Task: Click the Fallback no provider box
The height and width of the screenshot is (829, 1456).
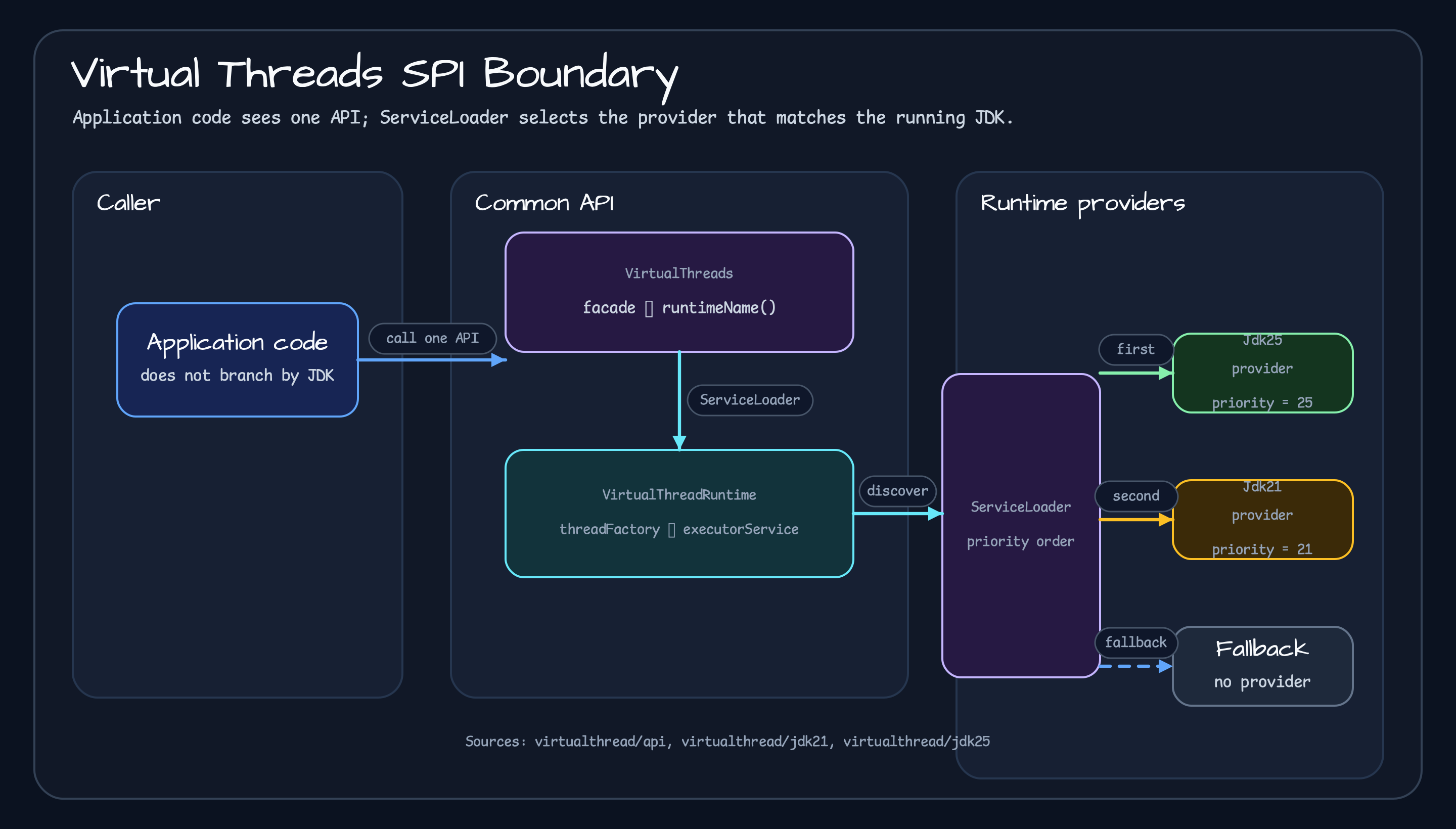Action: [x=1262, y=666]
